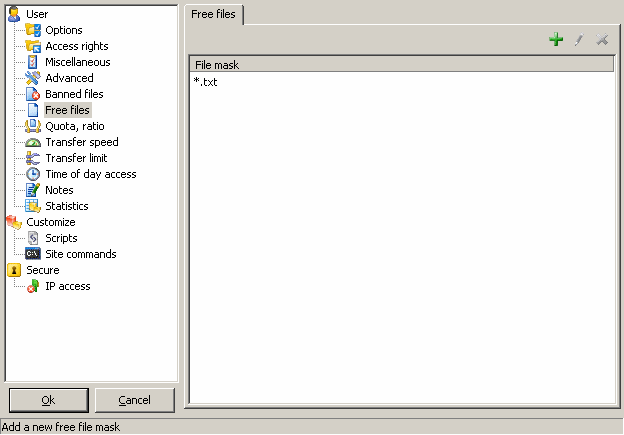Click the User head icon
Viewport: 624px width, 435px height.
14,14
